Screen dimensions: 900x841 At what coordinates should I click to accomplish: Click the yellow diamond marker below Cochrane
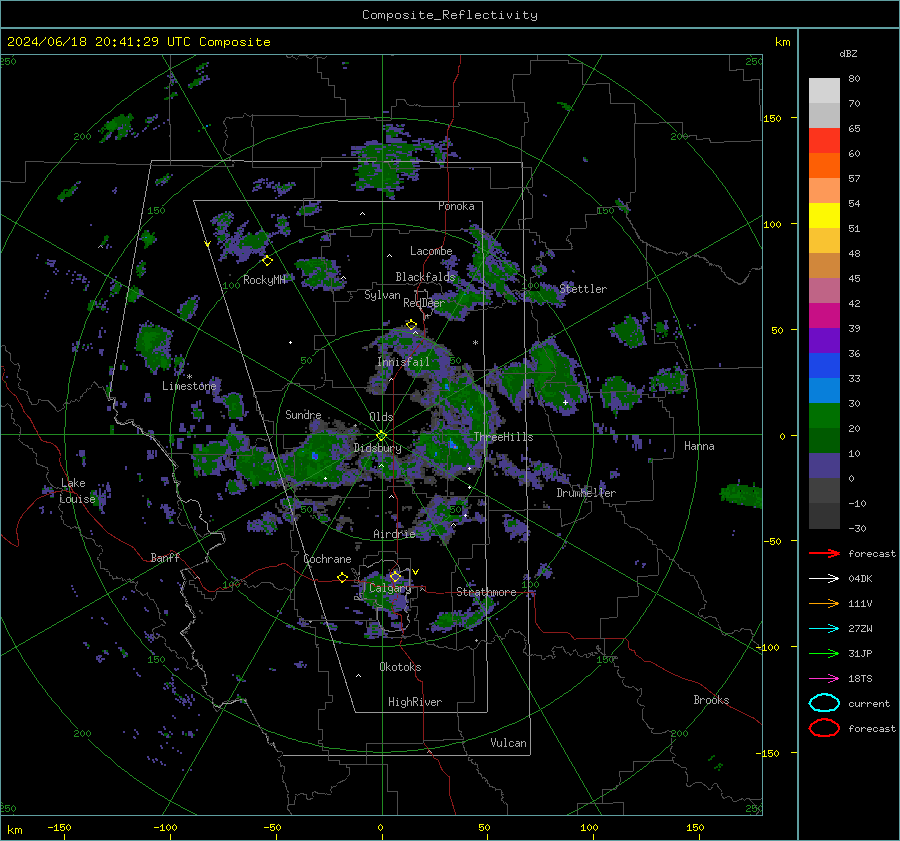(343, 577)
